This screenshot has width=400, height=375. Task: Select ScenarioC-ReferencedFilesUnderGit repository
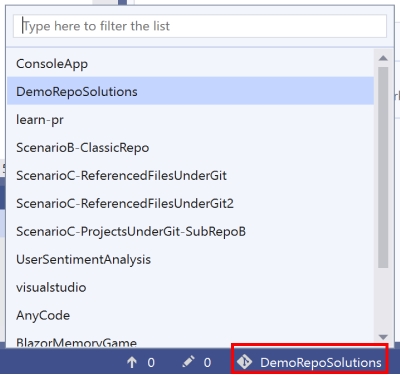pos(190,175)
